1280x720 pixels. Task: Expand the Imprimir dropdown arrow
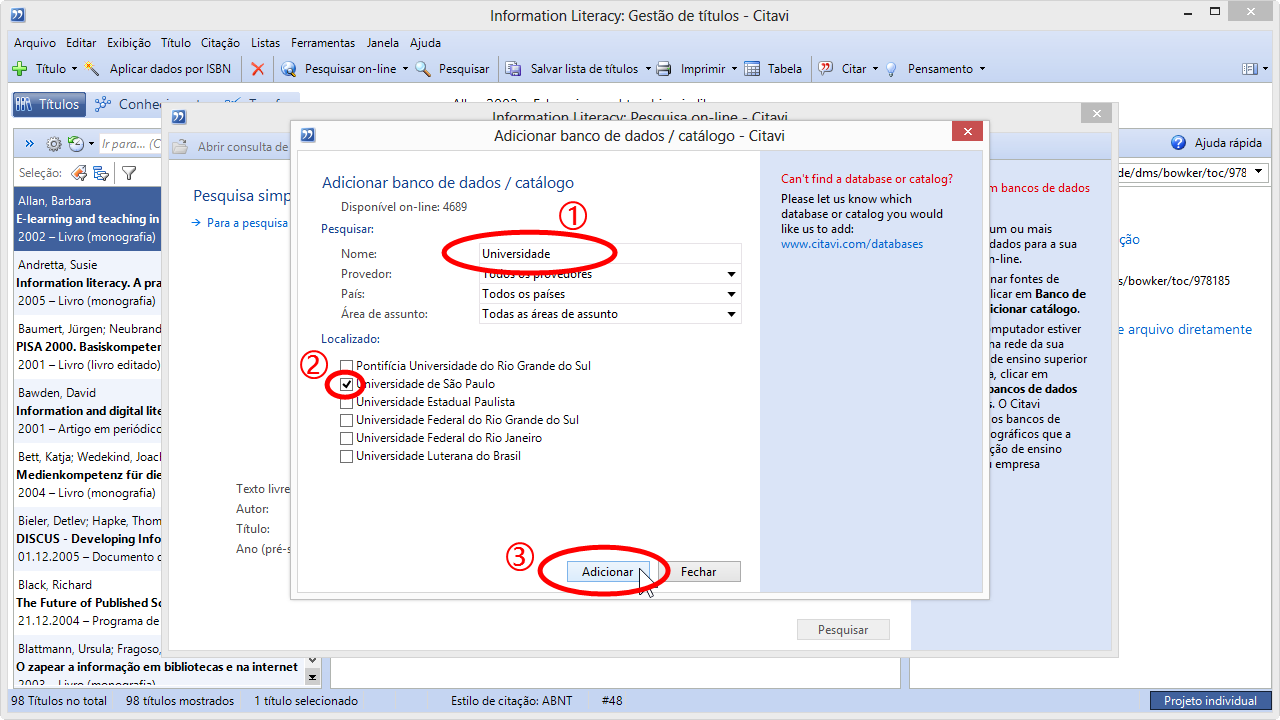coord(734,69)
